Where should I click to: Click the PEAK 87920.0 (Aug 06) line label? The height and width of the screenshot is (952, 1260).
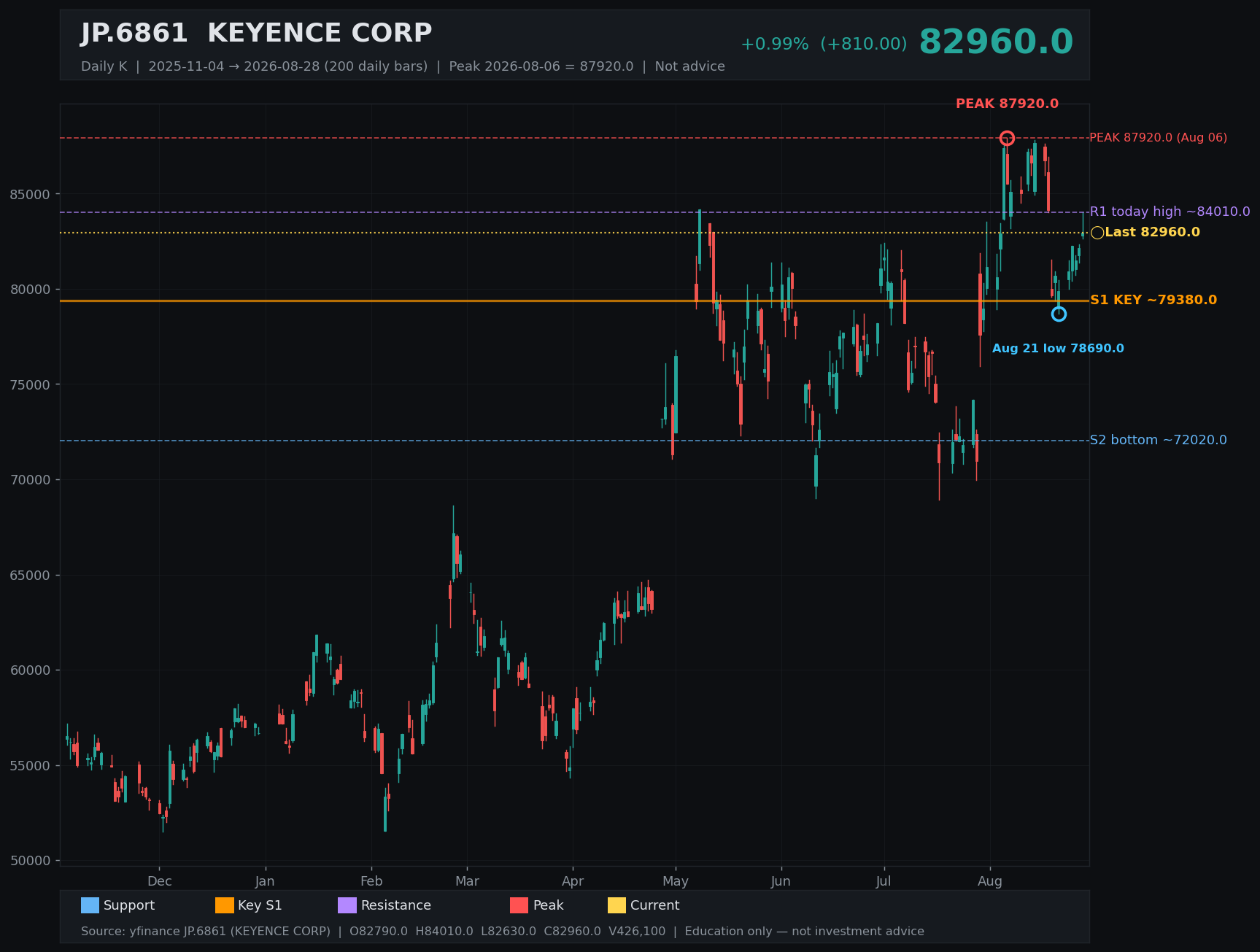click(1158, 138)
